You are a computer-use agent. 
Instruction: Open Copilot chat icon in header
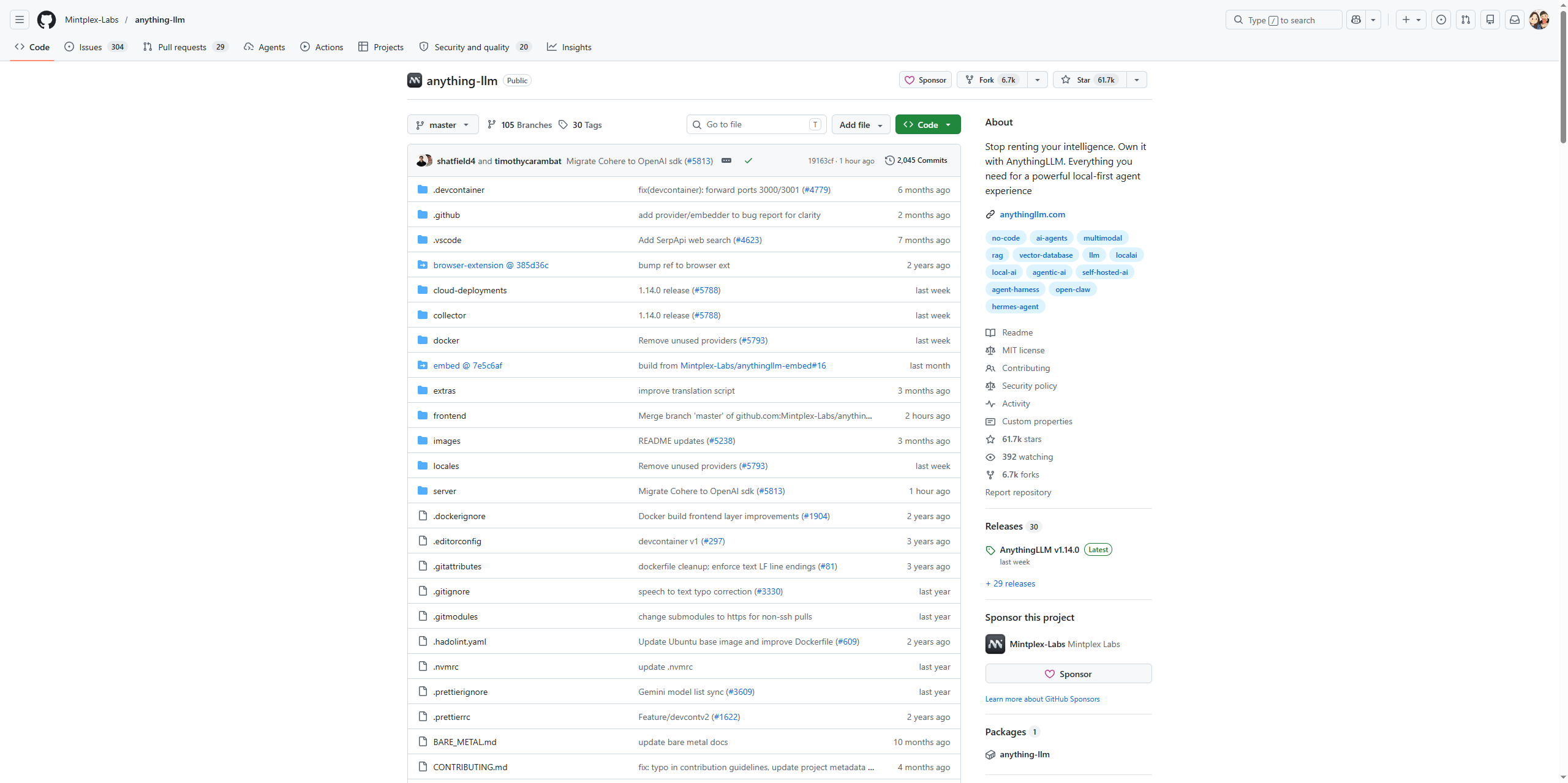(x=1356, y=20)
